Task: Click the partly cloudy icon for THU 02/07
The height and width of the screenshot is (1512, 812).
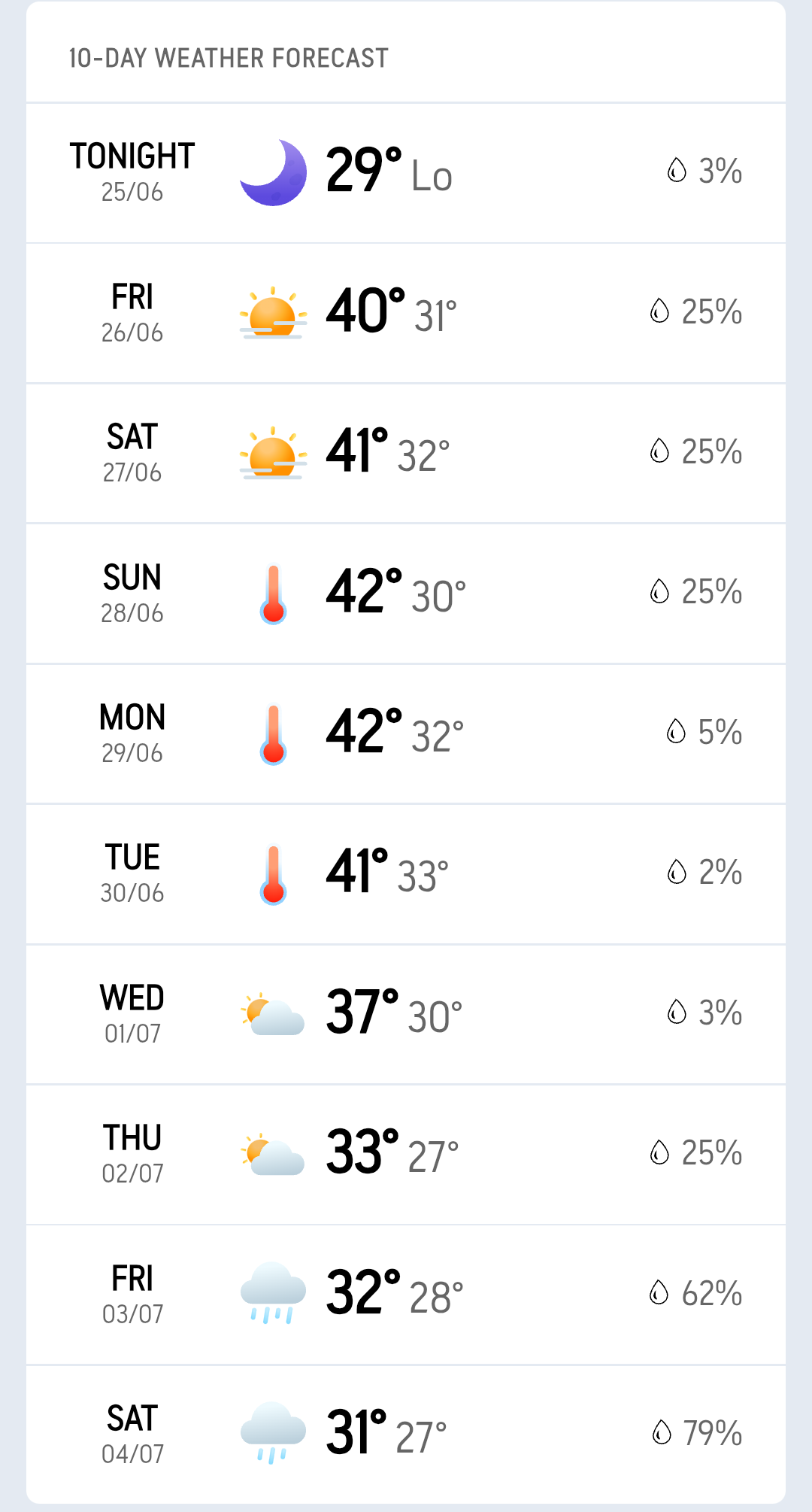Action: [273, 1154]
